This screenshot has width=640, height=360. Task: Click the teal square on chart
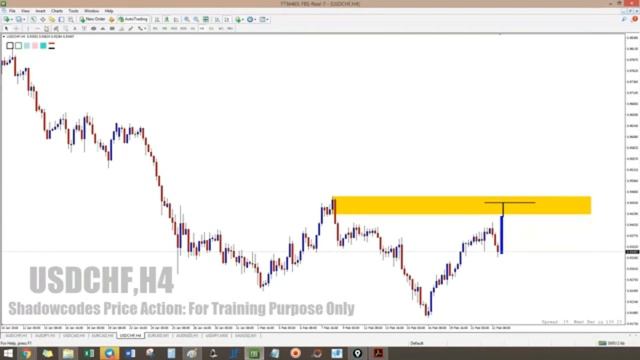tap(43, 46)
